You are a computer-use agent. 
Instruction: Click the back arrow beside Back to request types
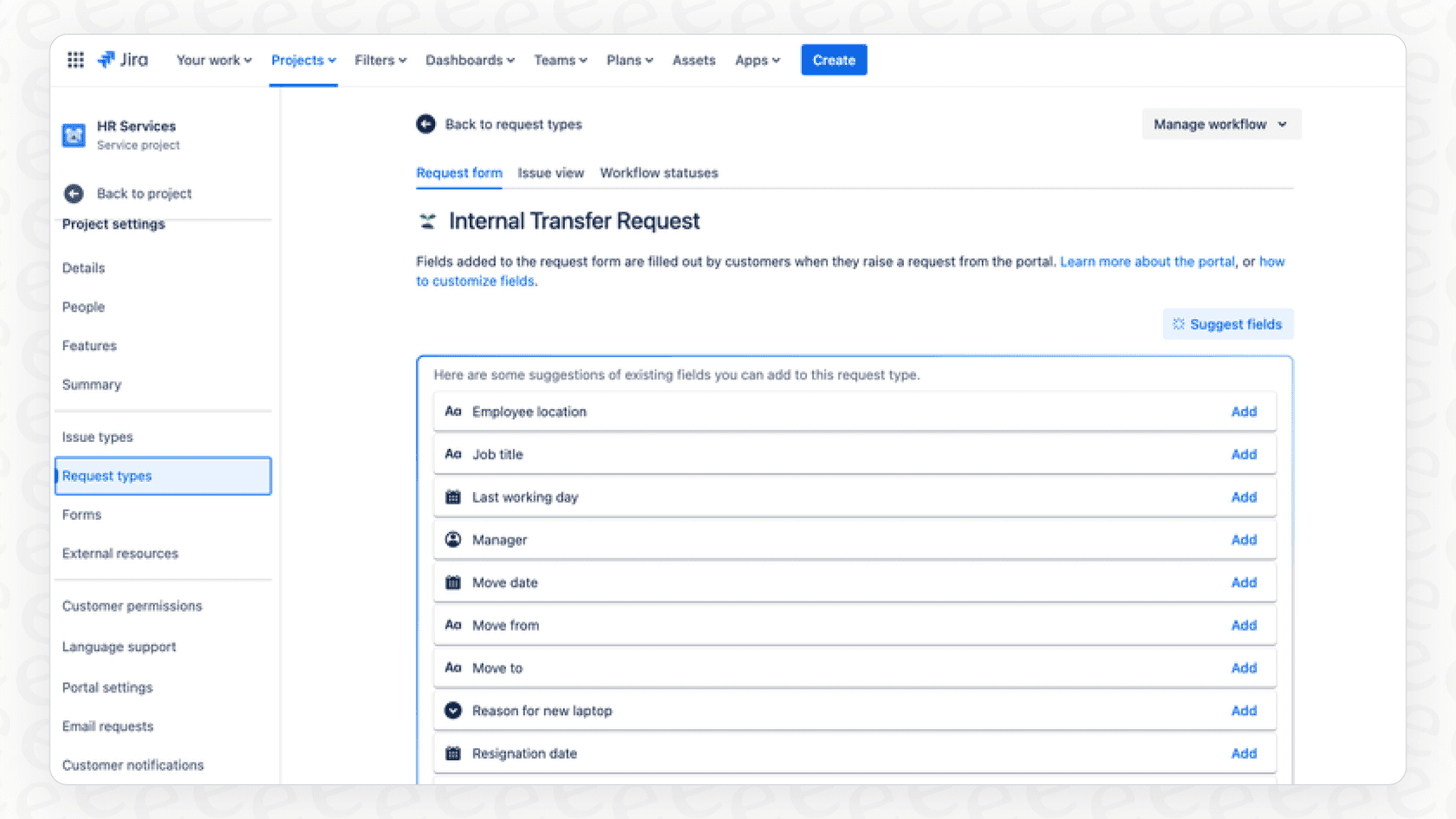(426, 124)
